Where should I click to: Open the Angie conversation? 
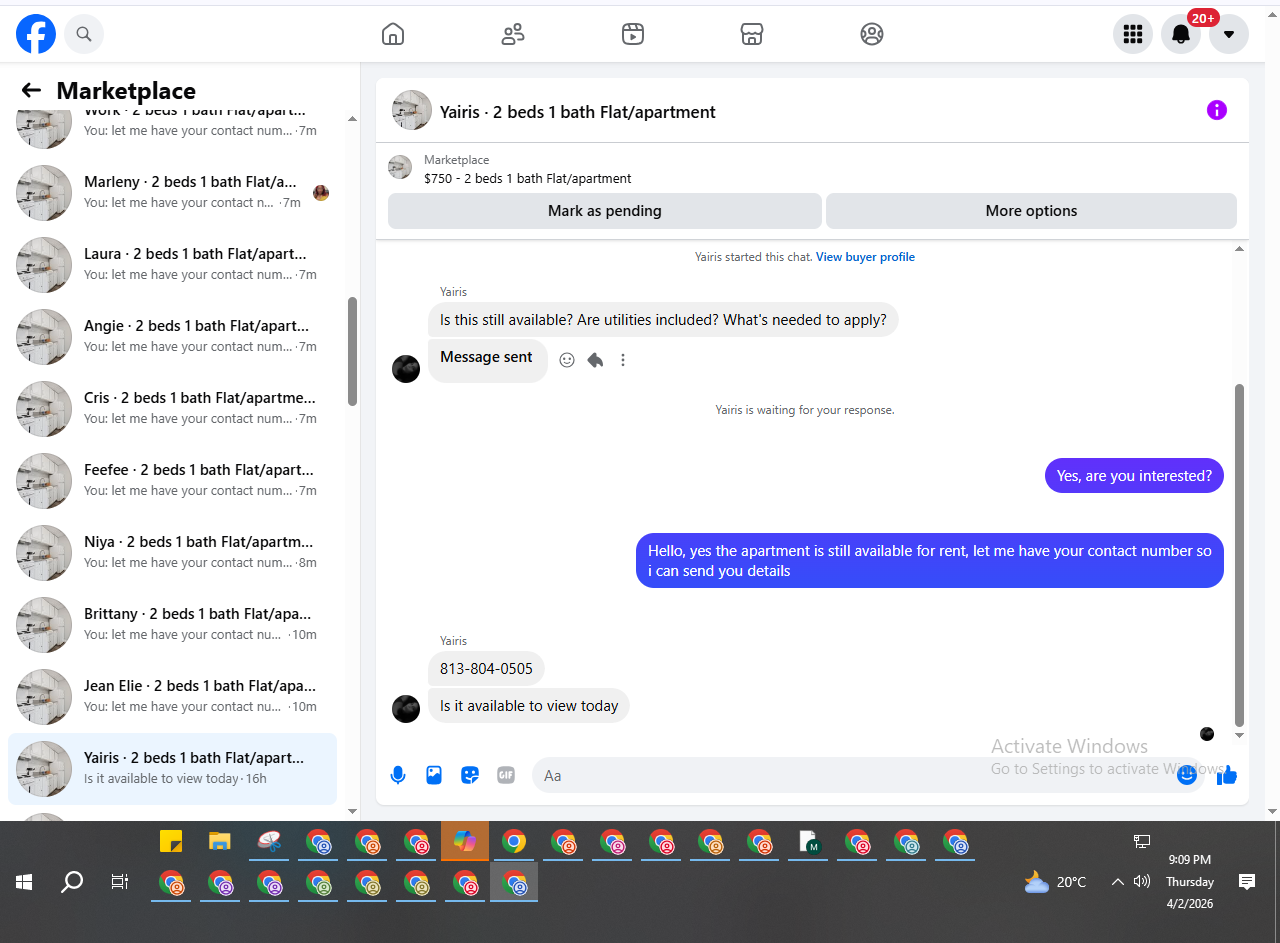pyautogui.click(x=173, y=336)
